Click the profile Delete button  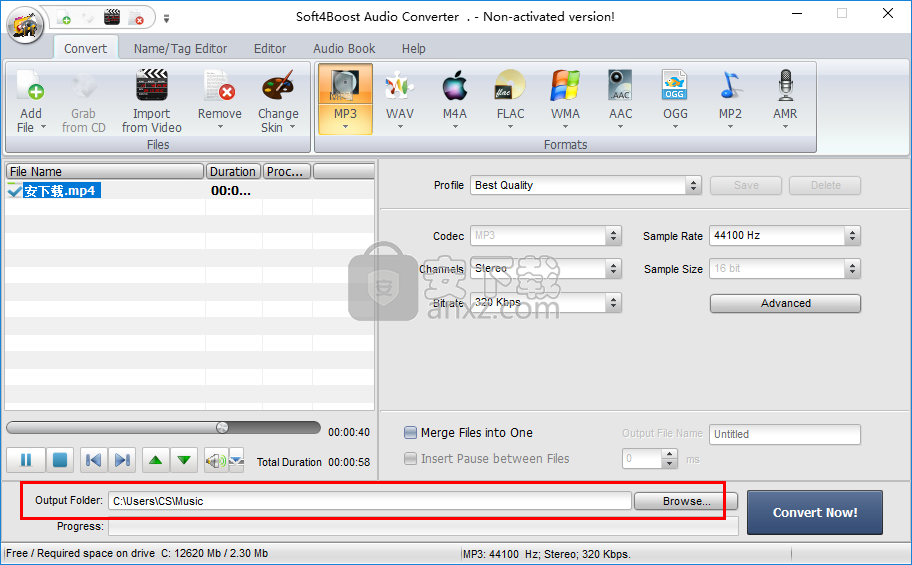point(825,185)
